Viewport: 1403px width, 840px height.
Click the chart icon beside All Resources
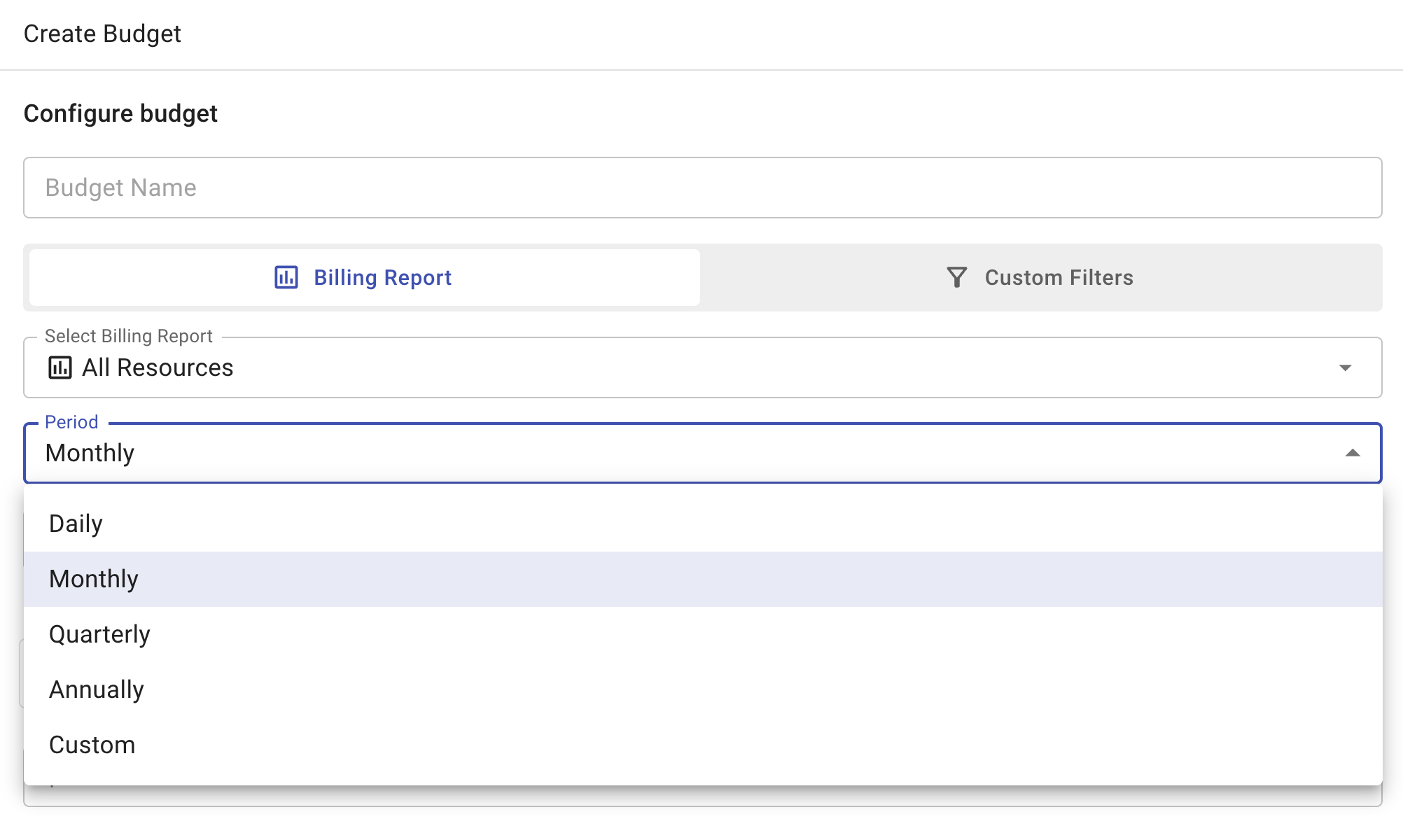pos(60,367)
